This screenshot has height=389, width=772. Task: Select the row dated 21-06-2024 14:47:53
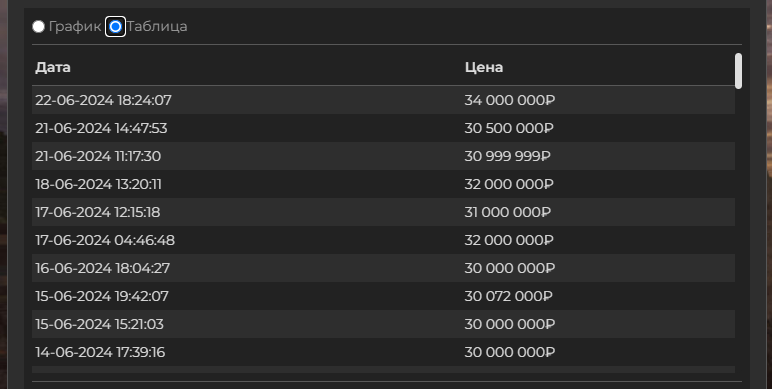coord(384,129)
